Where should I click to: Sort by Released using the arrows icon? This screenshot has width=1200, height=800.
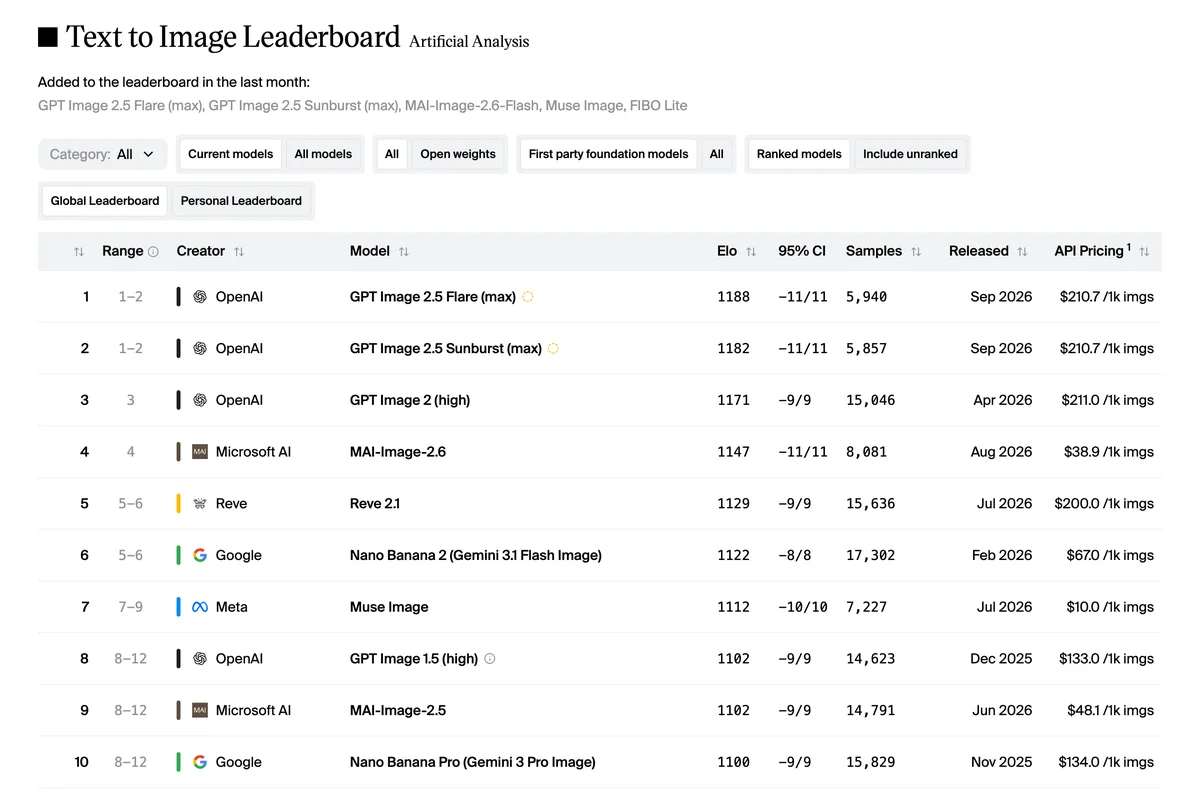(1022, 252)
